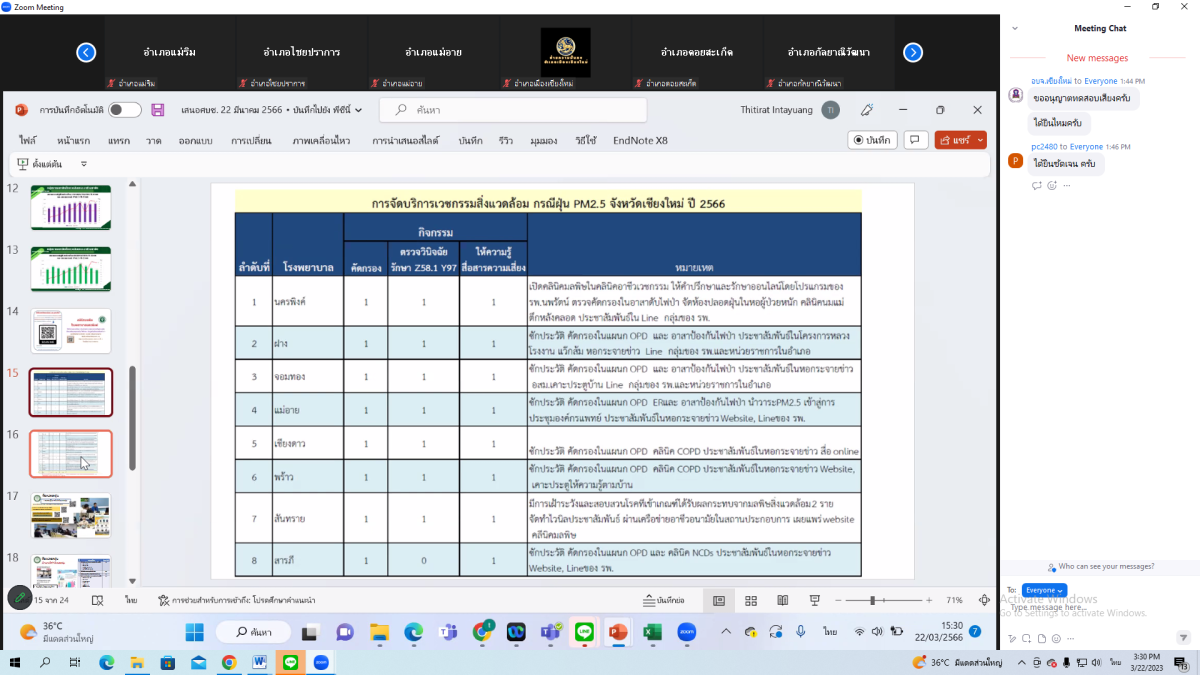
Task: Toggle the notes pane button บันทึกย่อ
Action: (x=664, y=600)
